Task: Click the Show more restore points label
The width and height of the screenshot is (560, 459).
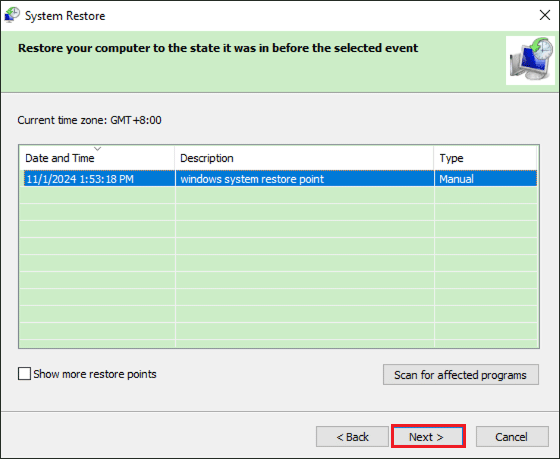Action: [95, 374]
